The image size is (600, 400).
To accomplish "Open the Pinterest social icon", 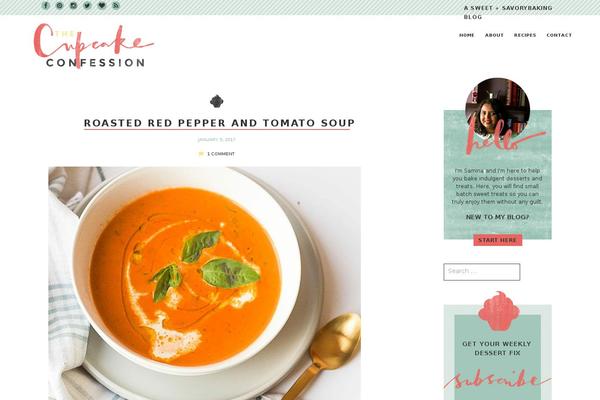I will coord(60,5).
